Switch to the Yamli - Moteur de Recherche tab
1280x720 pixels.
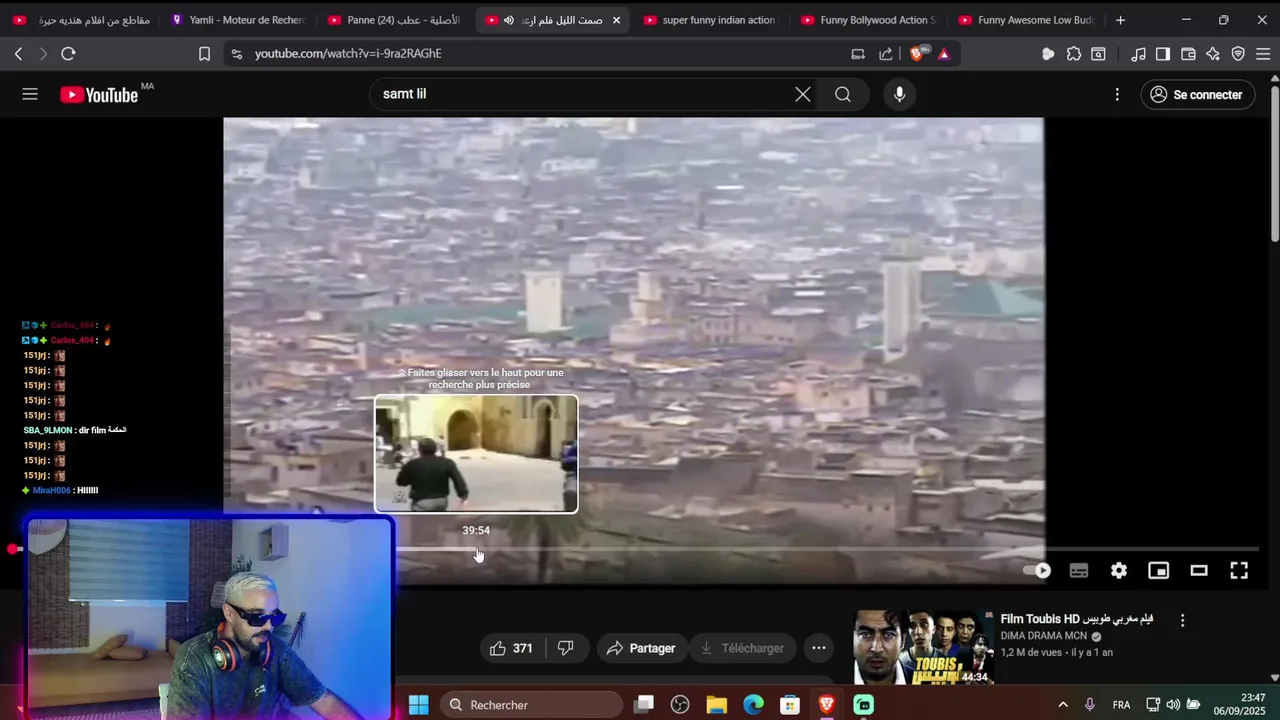coord(240,20)
